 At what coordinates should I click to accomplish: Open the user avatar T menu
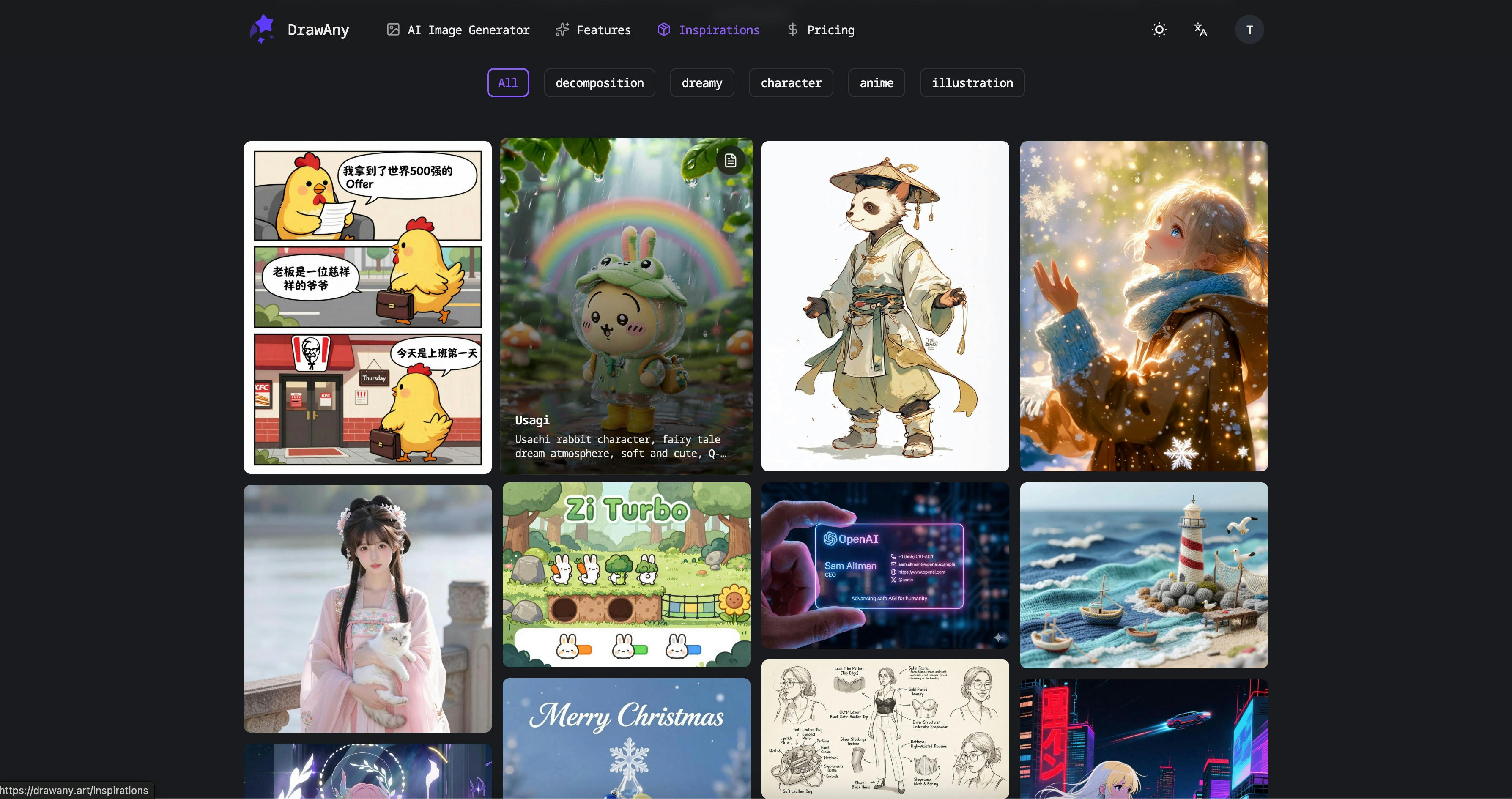1249,29
